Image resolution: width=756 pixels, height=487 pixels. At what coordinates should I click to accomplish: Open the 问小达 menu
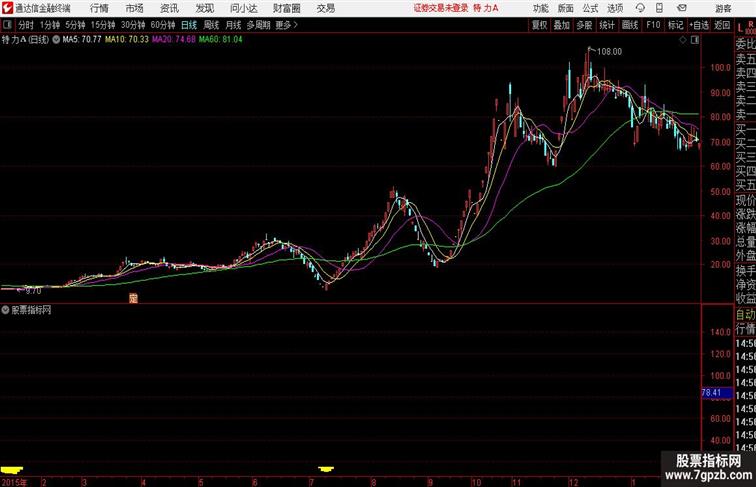pos(243,8)
